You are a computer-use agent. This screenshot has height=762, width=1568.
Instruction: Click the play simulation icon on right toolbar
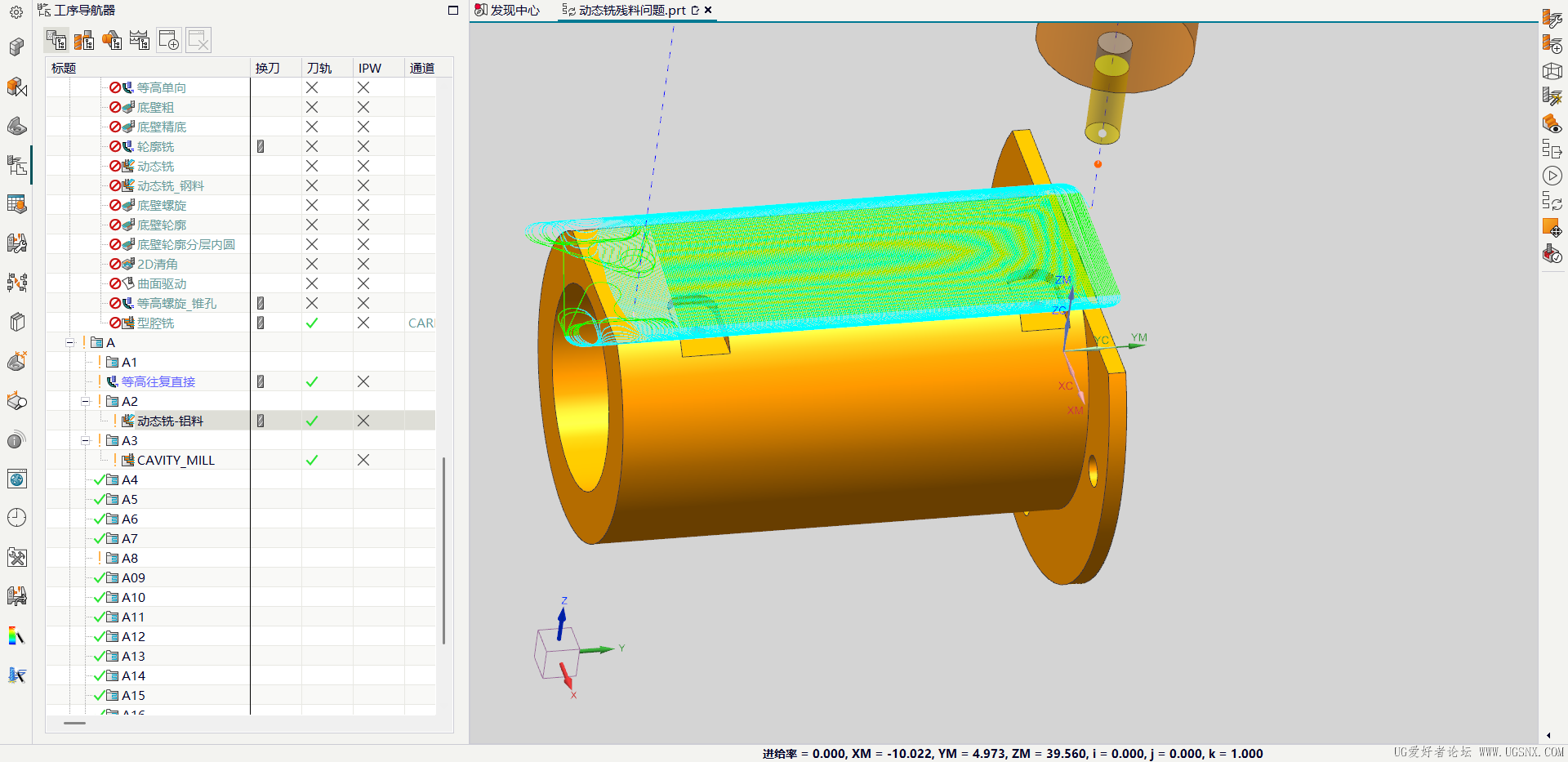point(1552,176)
